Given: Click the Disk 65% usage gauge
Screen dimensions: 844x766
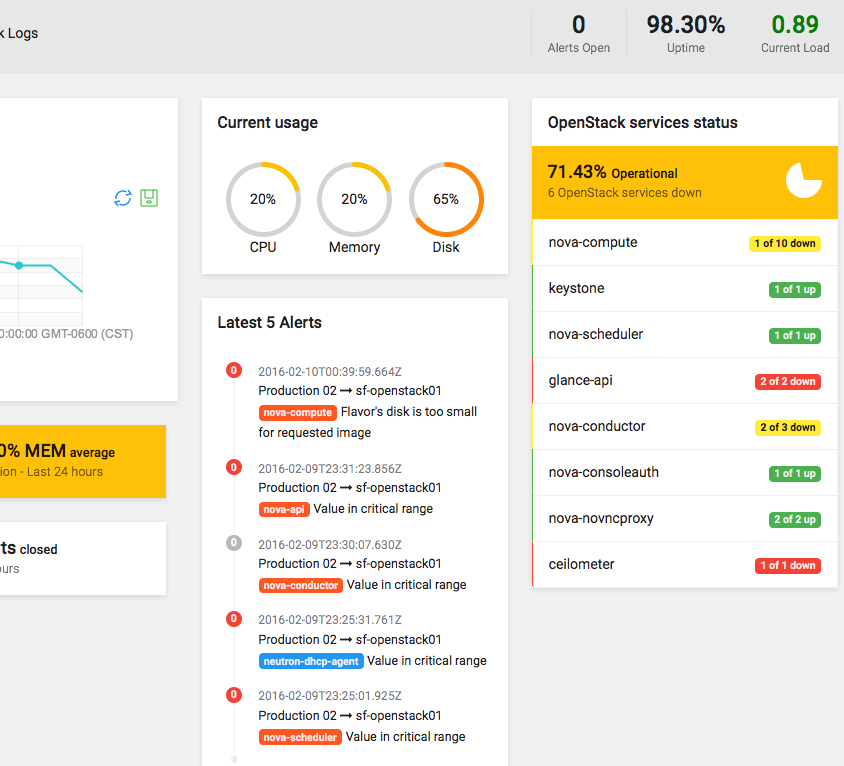Looking at the screenshot, I should [x=446, y=199].
